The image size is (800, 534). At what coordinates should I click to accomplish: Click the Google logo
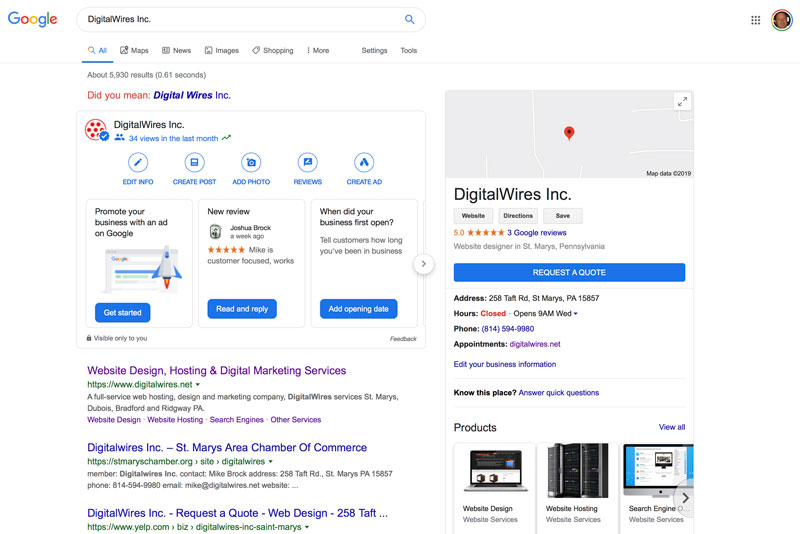coord(32,19)
